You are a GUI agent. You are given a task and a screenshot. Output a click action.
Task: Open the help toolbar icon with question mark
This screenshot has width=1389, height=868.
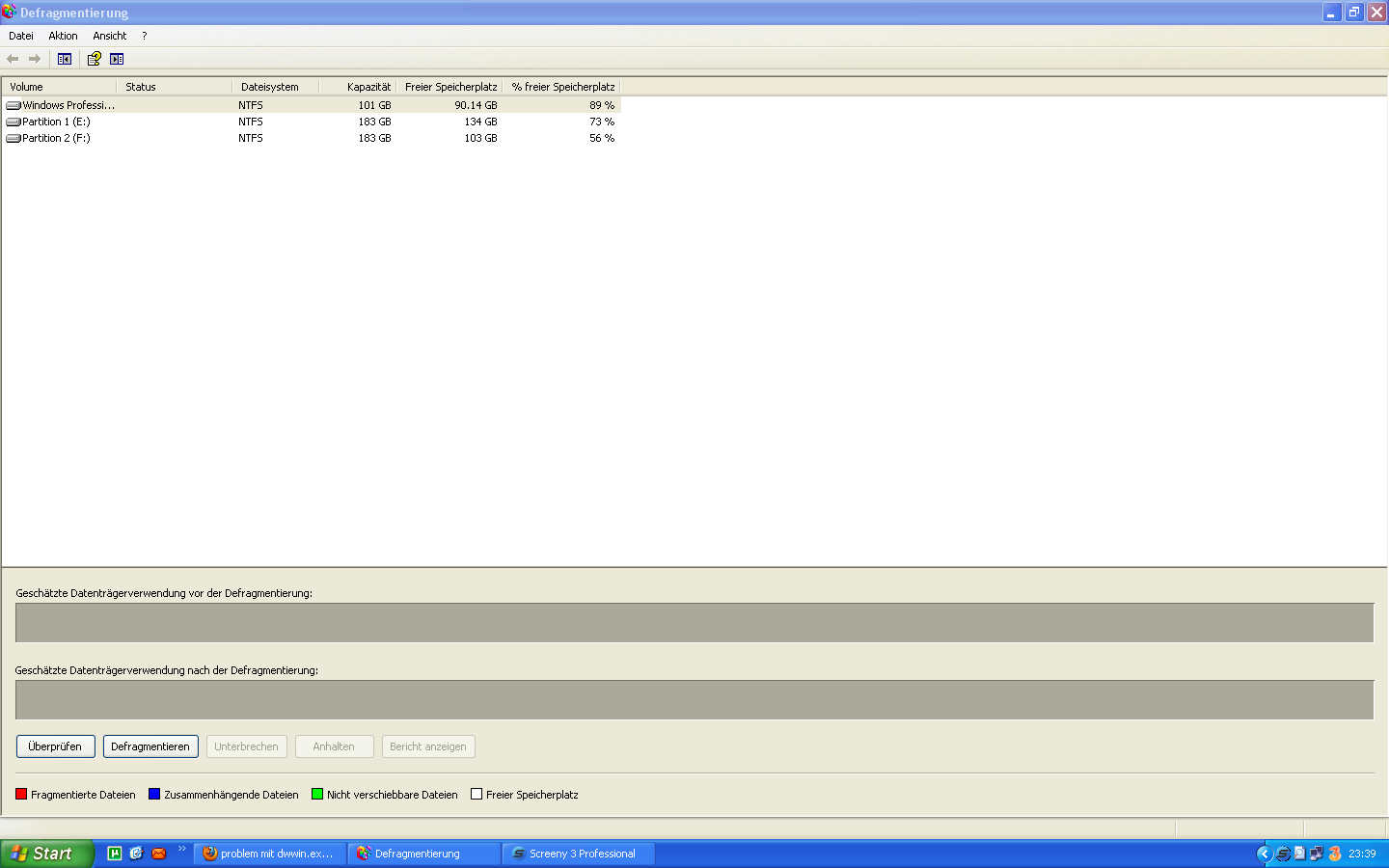coord(94,59)
